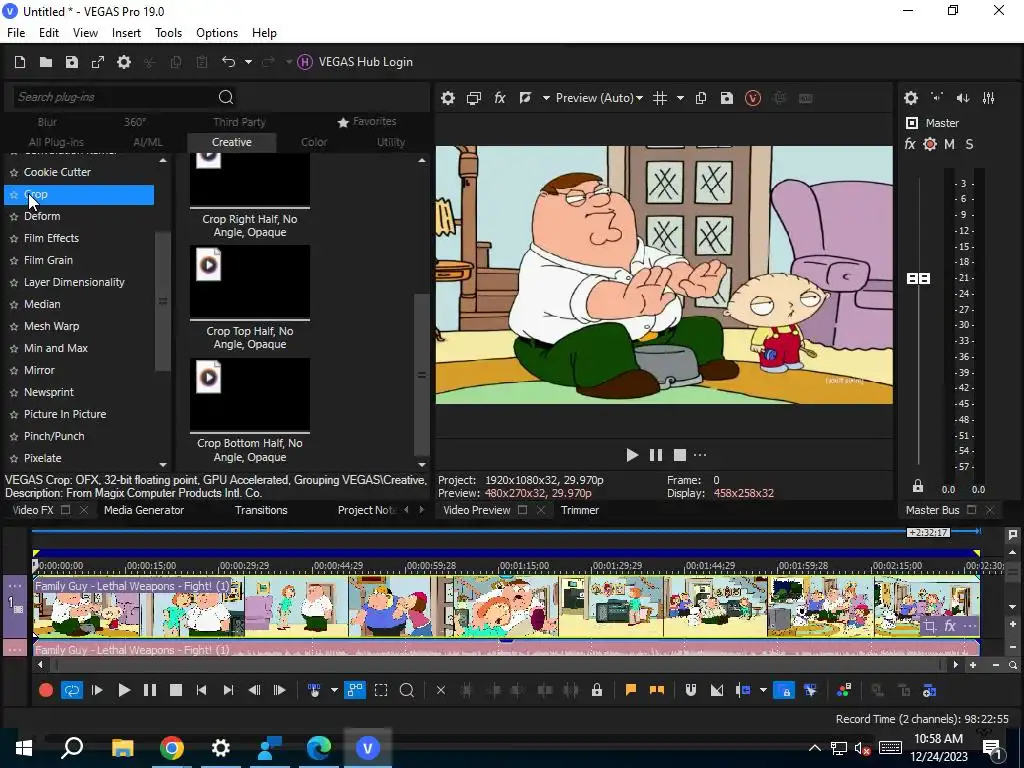The width and height of the screenshot is (1024, 768).
Task: Open preview transport more options ellipsis
Action: coord(700,455)
